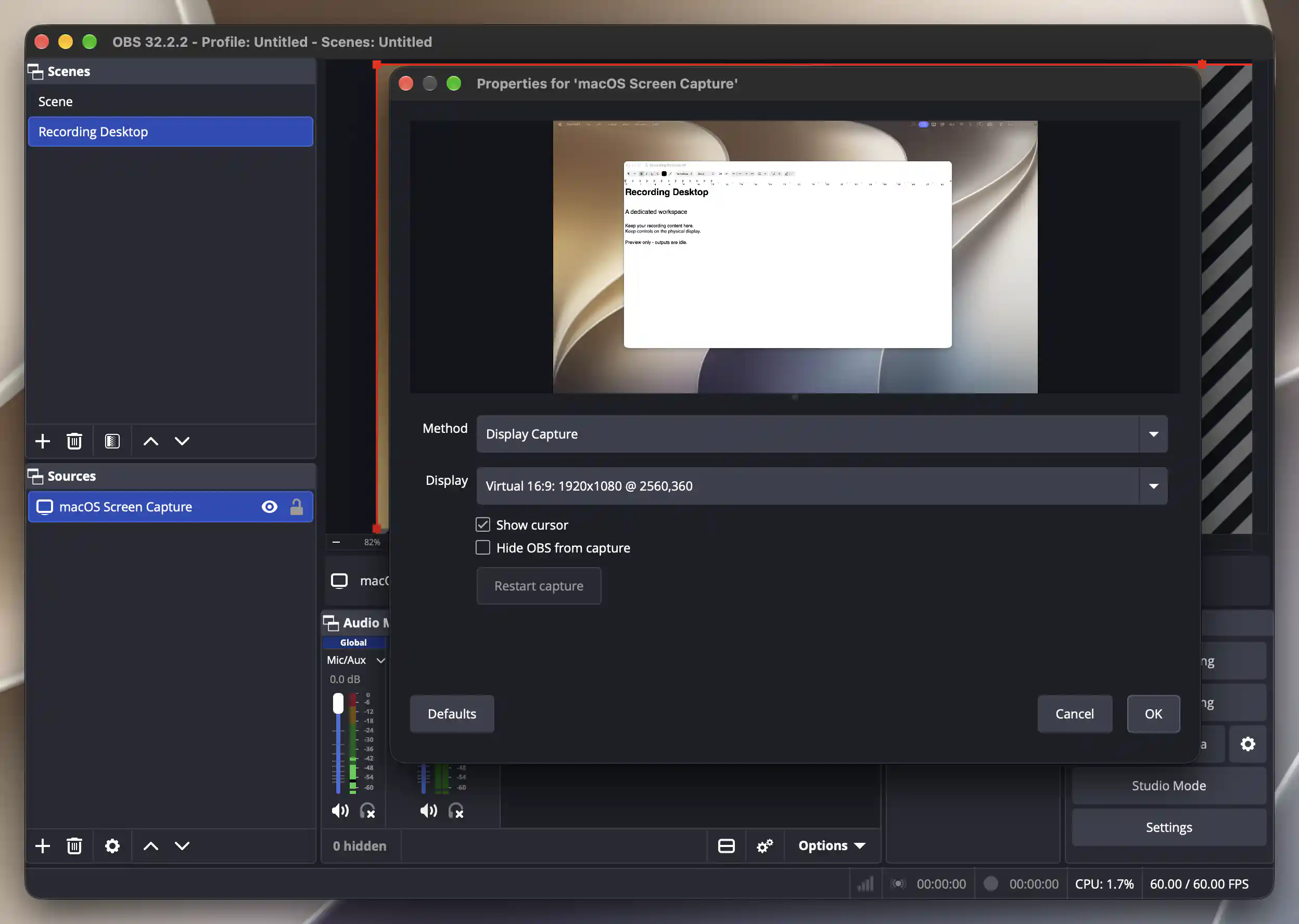Reset properties with the Defaults button
This screenshot has height=924, width=1299.
point(452,714)
